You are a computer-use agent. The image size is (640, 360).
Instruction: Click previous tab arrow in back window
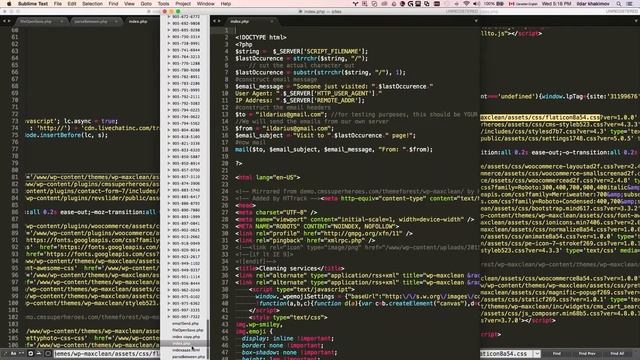pos(4,21)
